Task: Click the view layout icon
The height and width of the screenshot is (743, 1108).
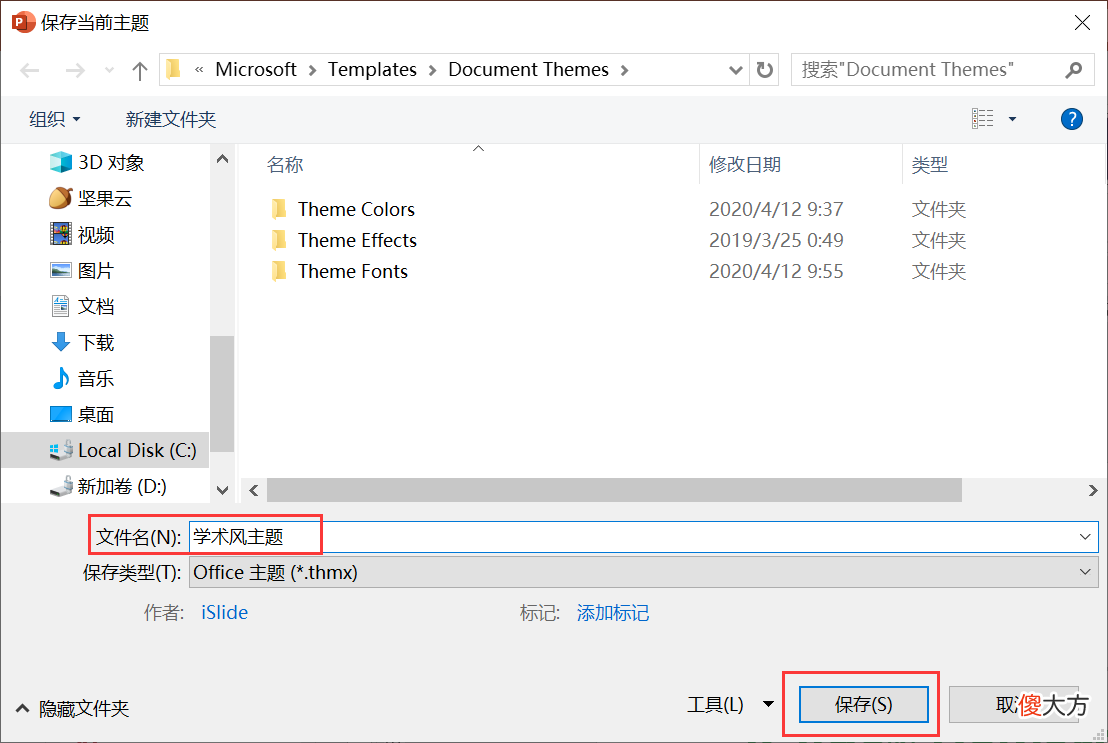Action: pos(982,119)
